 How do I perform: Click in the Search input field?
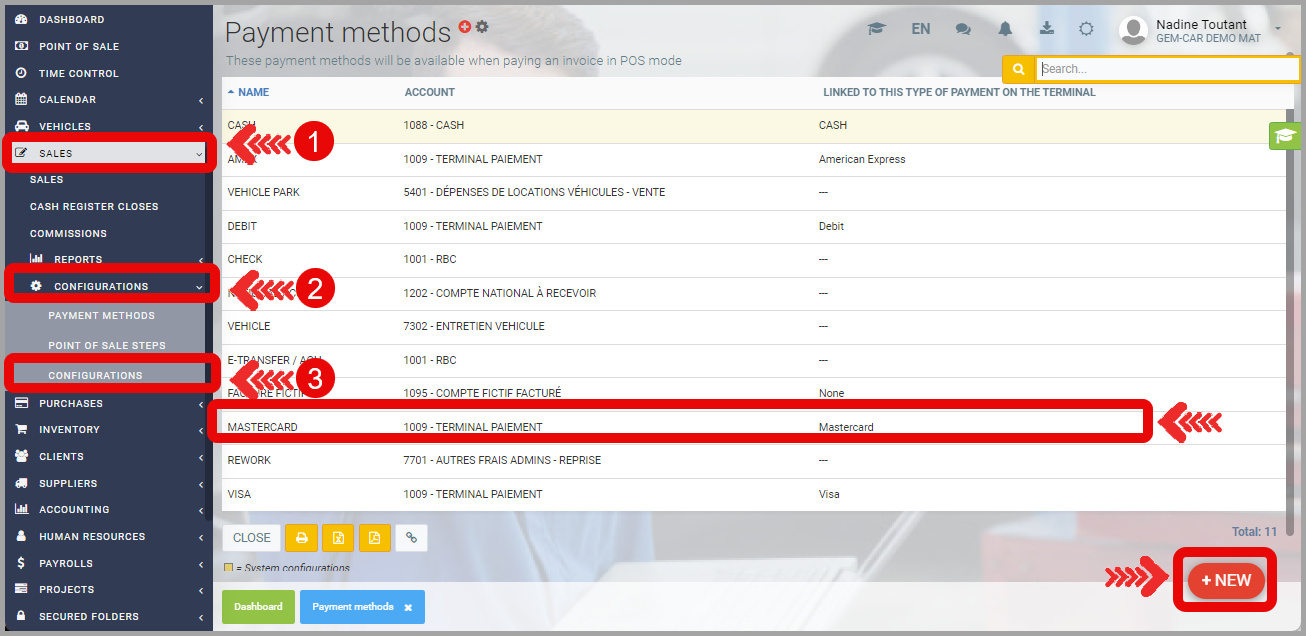(x=1166, y=69)
